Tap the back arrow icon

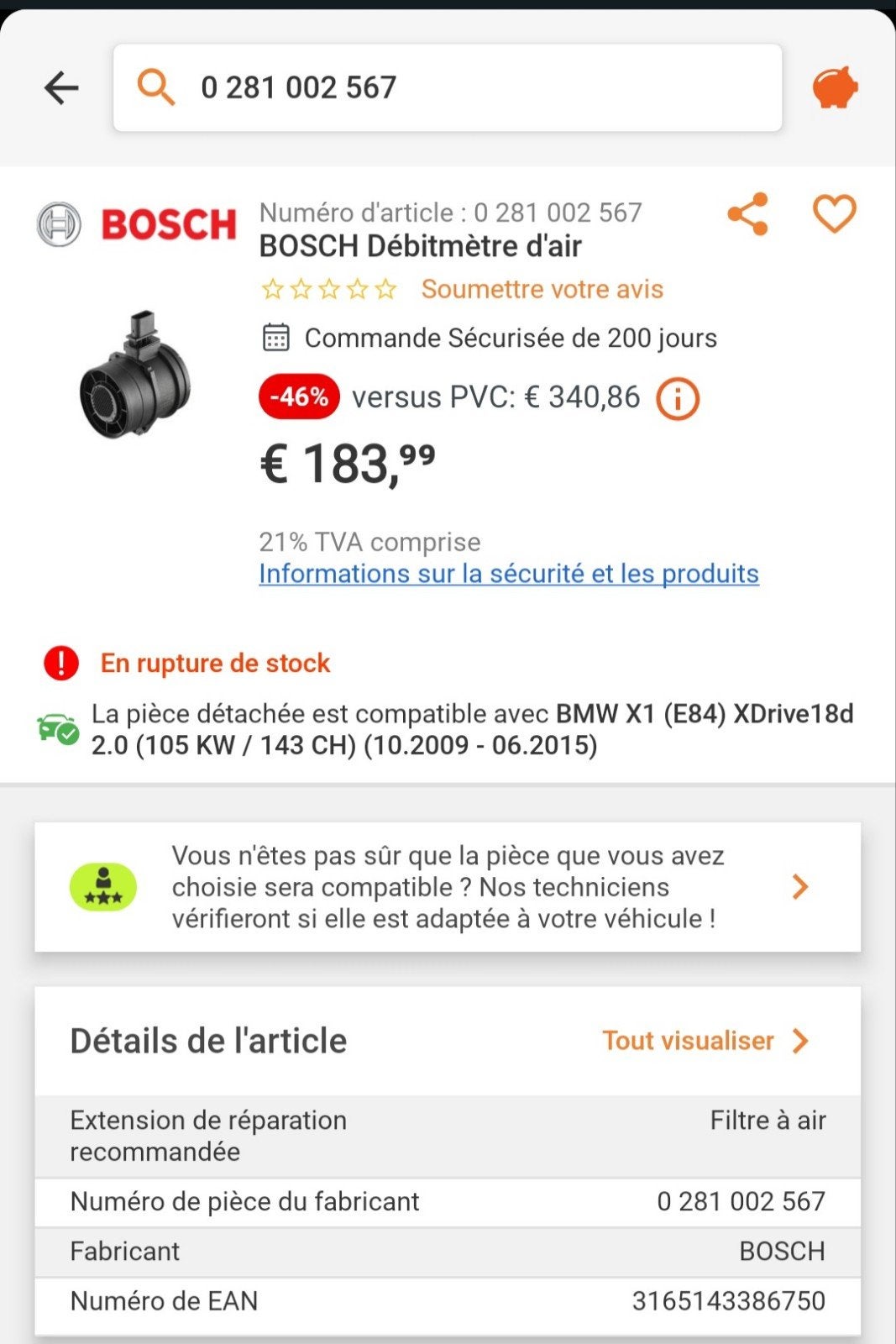pos(61,87)
